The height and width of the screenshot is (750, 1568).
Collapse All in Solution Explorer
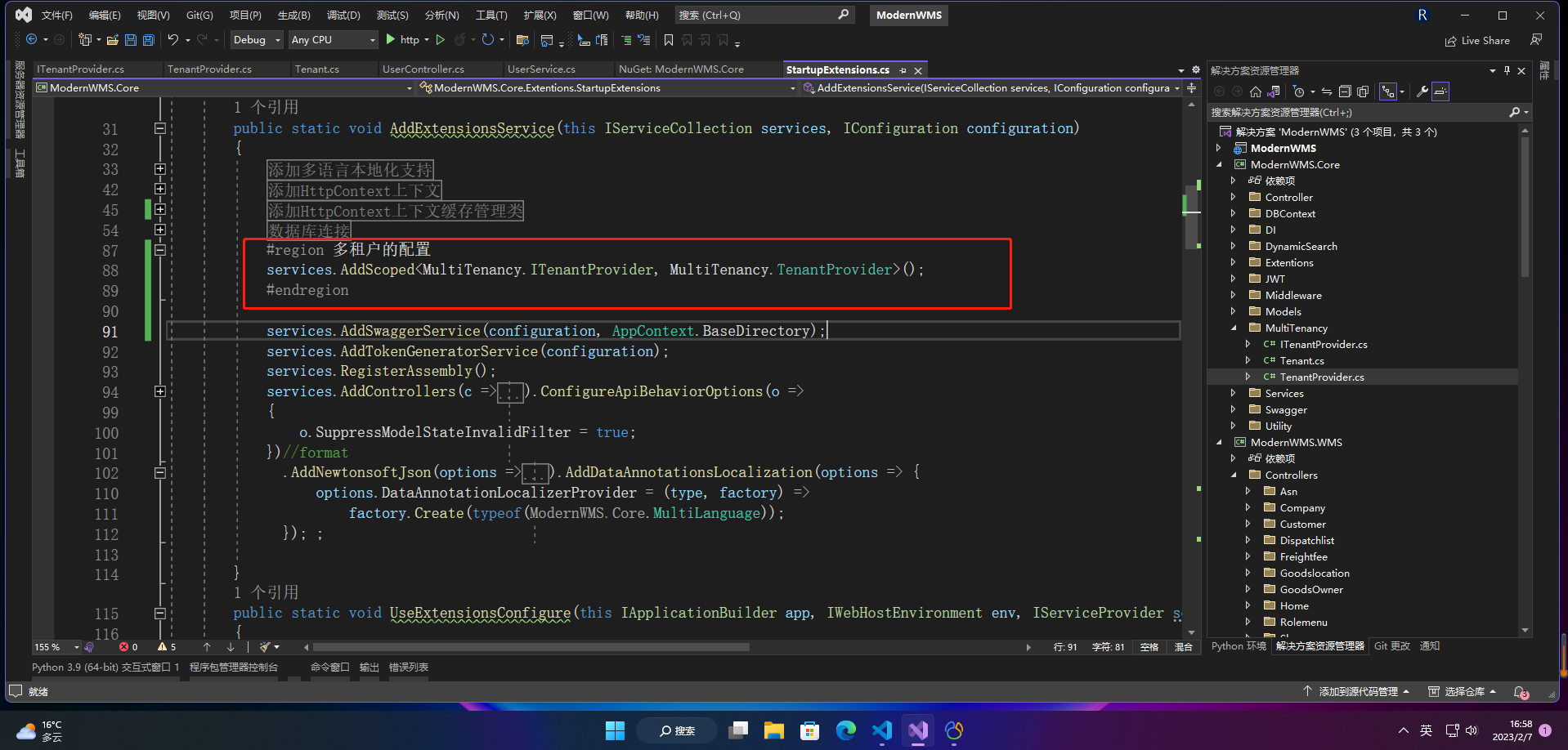1345,92
